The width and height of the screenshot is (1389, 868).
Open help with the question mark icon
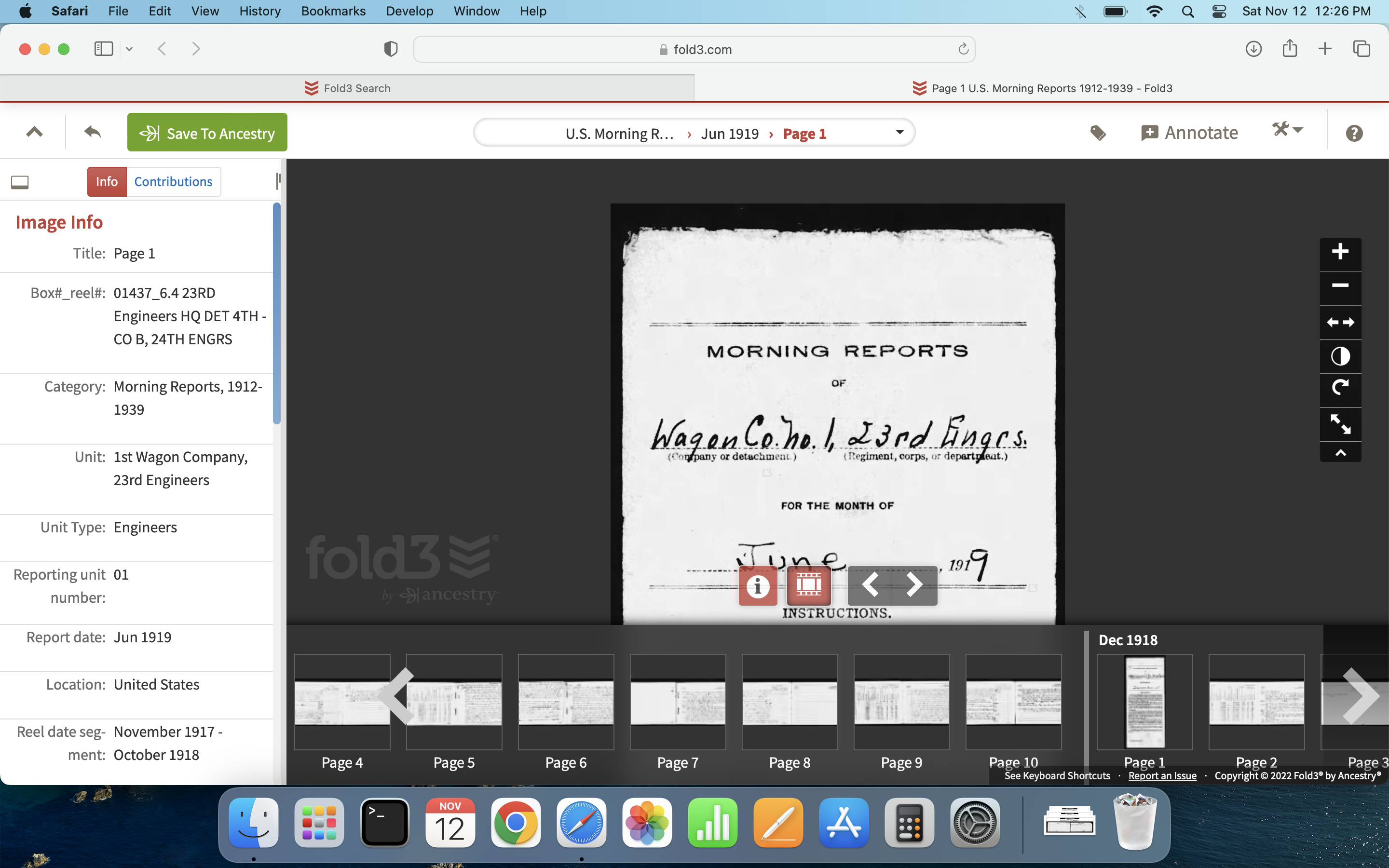tap(1353, 133)
